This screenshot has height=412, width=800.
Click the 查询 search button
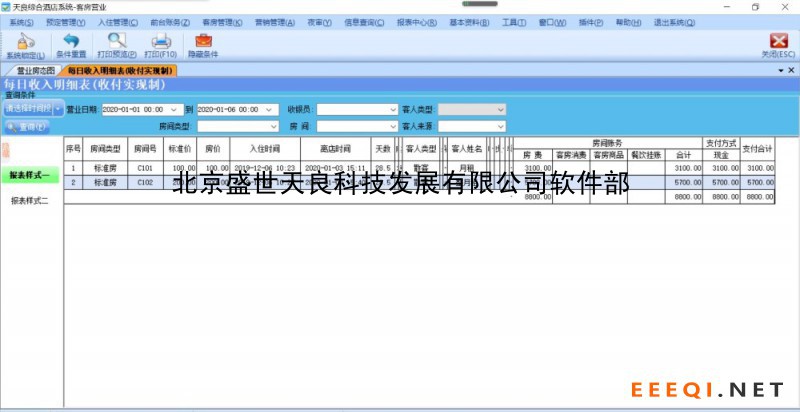point(27,127)
